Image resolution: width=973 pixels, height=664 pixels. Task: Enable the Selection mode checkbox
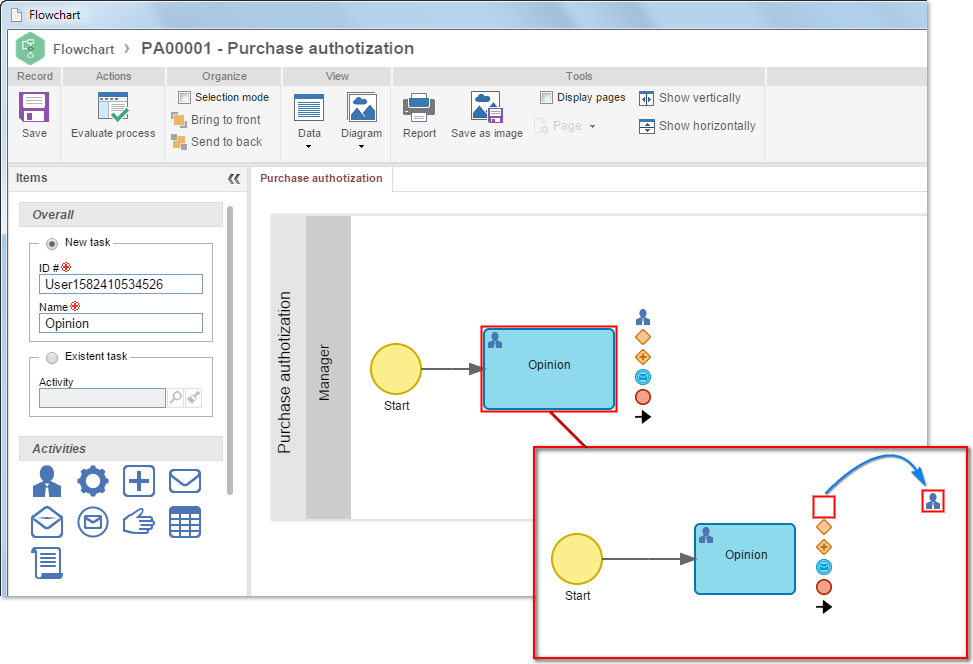point(184,97)
